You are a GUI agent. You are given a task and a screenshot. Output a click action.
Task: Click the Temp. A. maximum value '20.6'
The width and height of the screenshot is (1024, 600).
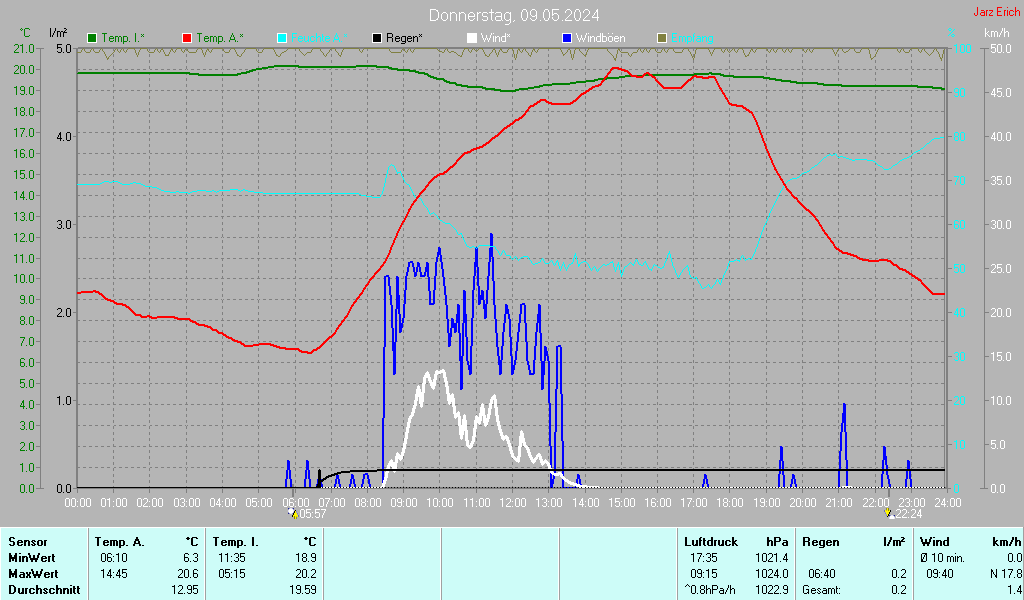[x=188, y=574]
